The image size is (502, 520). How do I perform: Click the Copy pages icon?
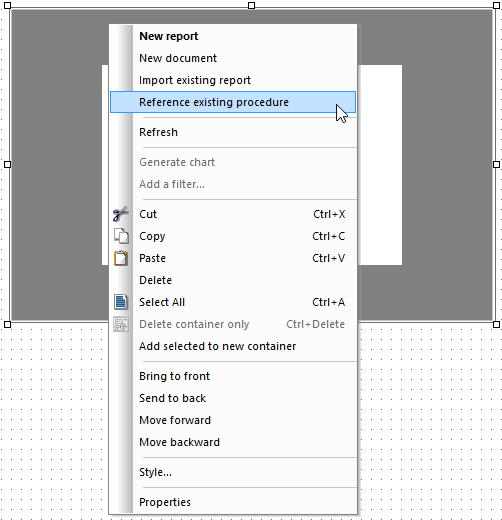[121, 236]
